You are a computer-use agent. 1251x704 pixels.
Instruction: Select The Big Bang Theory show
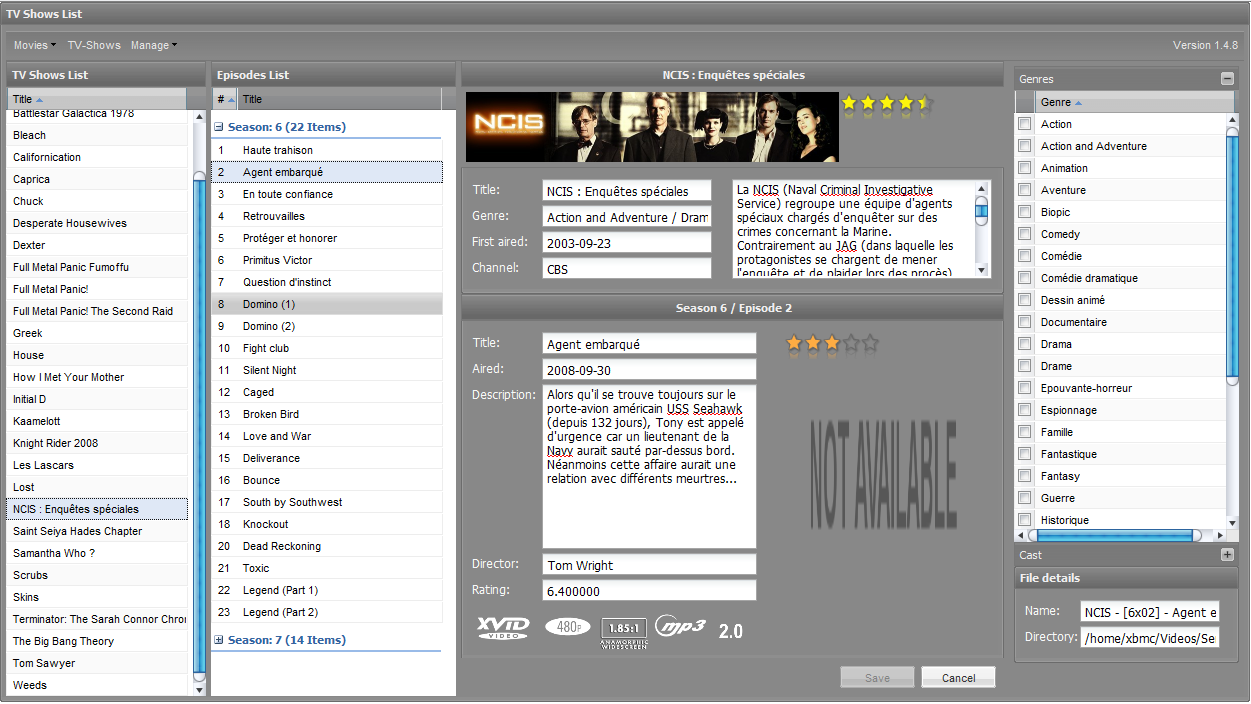tap(98, 641)
